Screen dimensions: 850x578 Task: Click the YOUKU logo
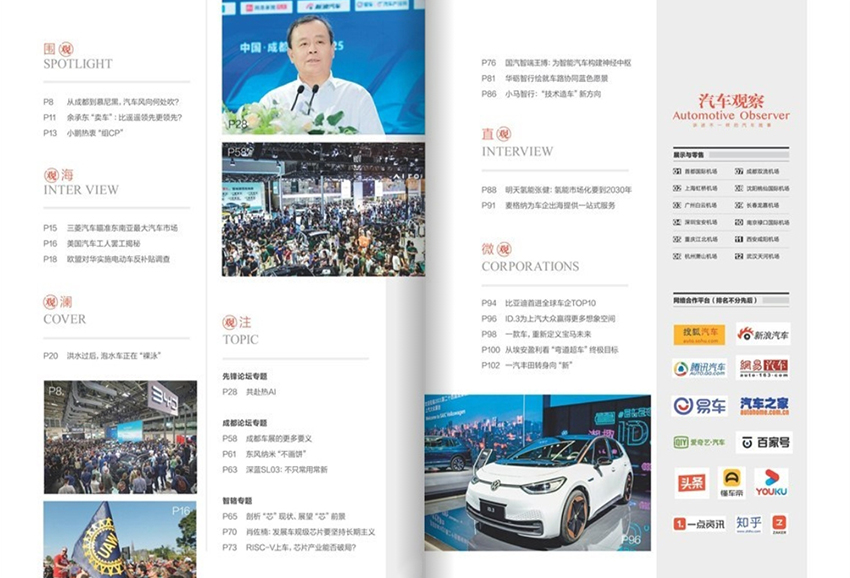coord(770,482)
